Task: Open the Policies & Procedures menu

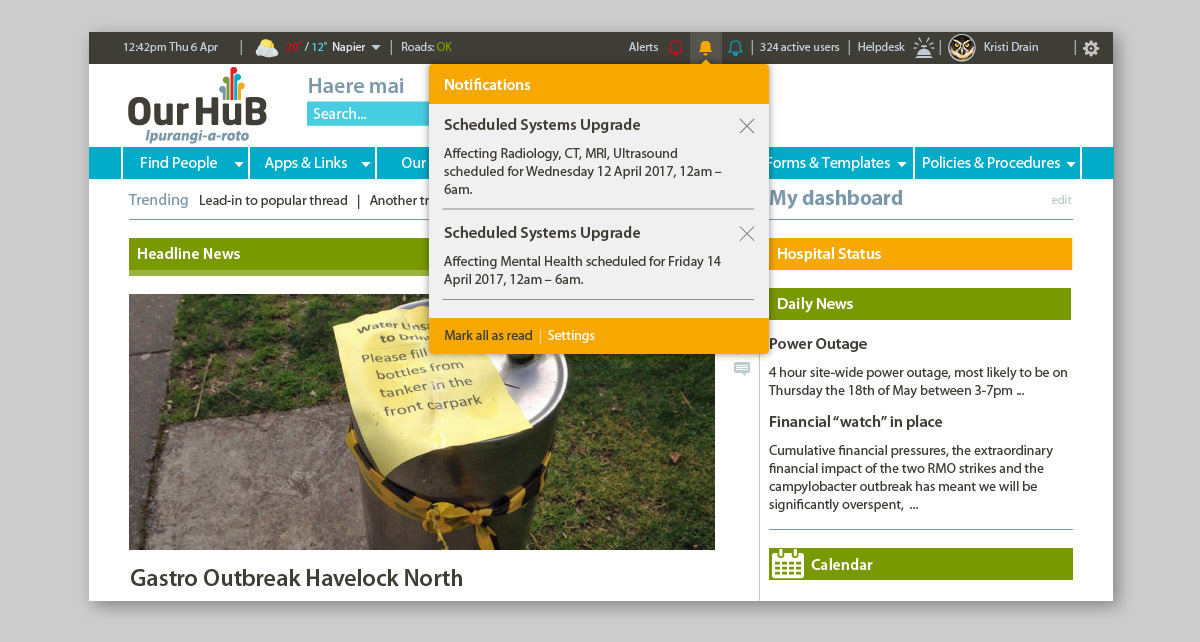Action: (998, 163)
